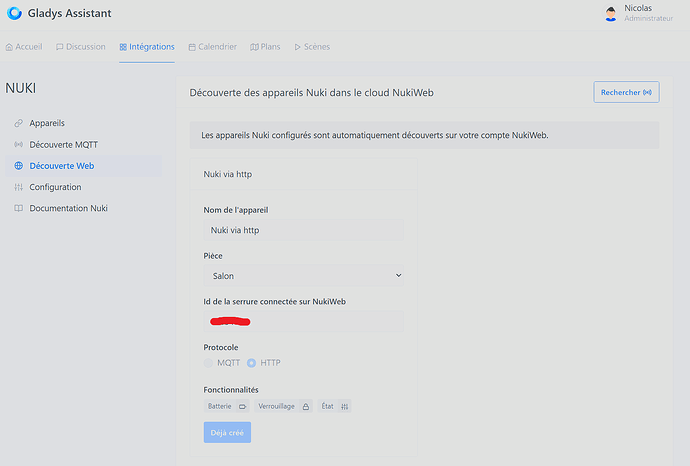The width and height of the screenshot is (690, 466).
Task: Click the battery icon in Batterie tag
Action: [242, 407]
